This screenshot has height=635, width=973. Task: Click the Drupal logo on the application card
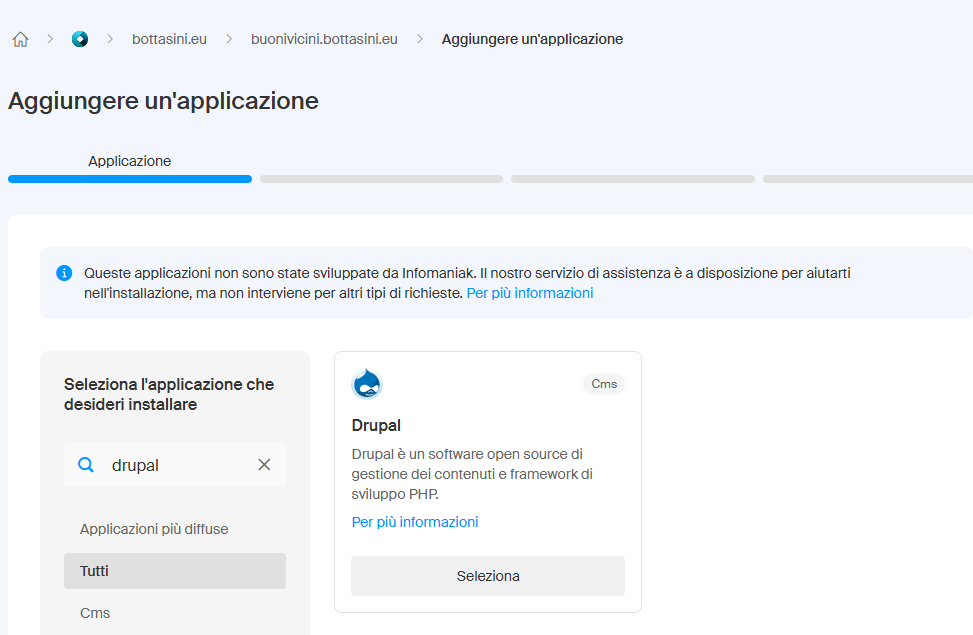coord(367,384)
